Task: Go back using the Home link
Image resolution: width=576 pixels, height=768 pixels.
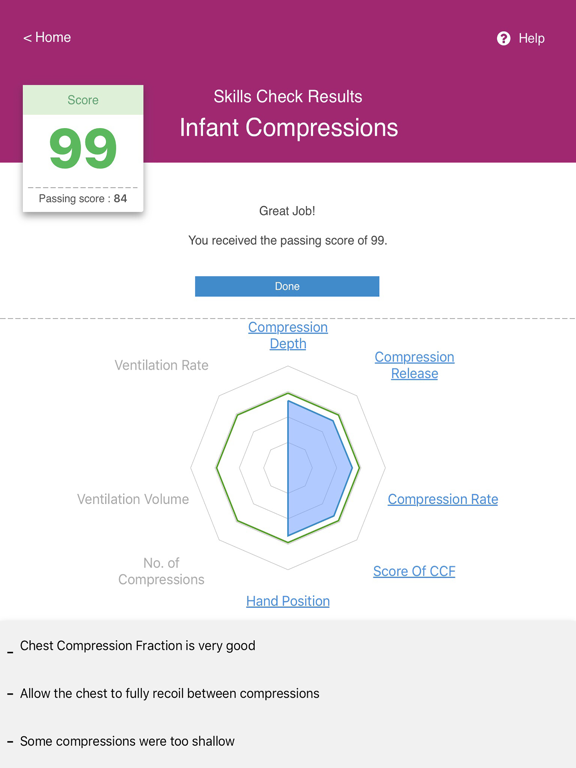Action: 47,37
